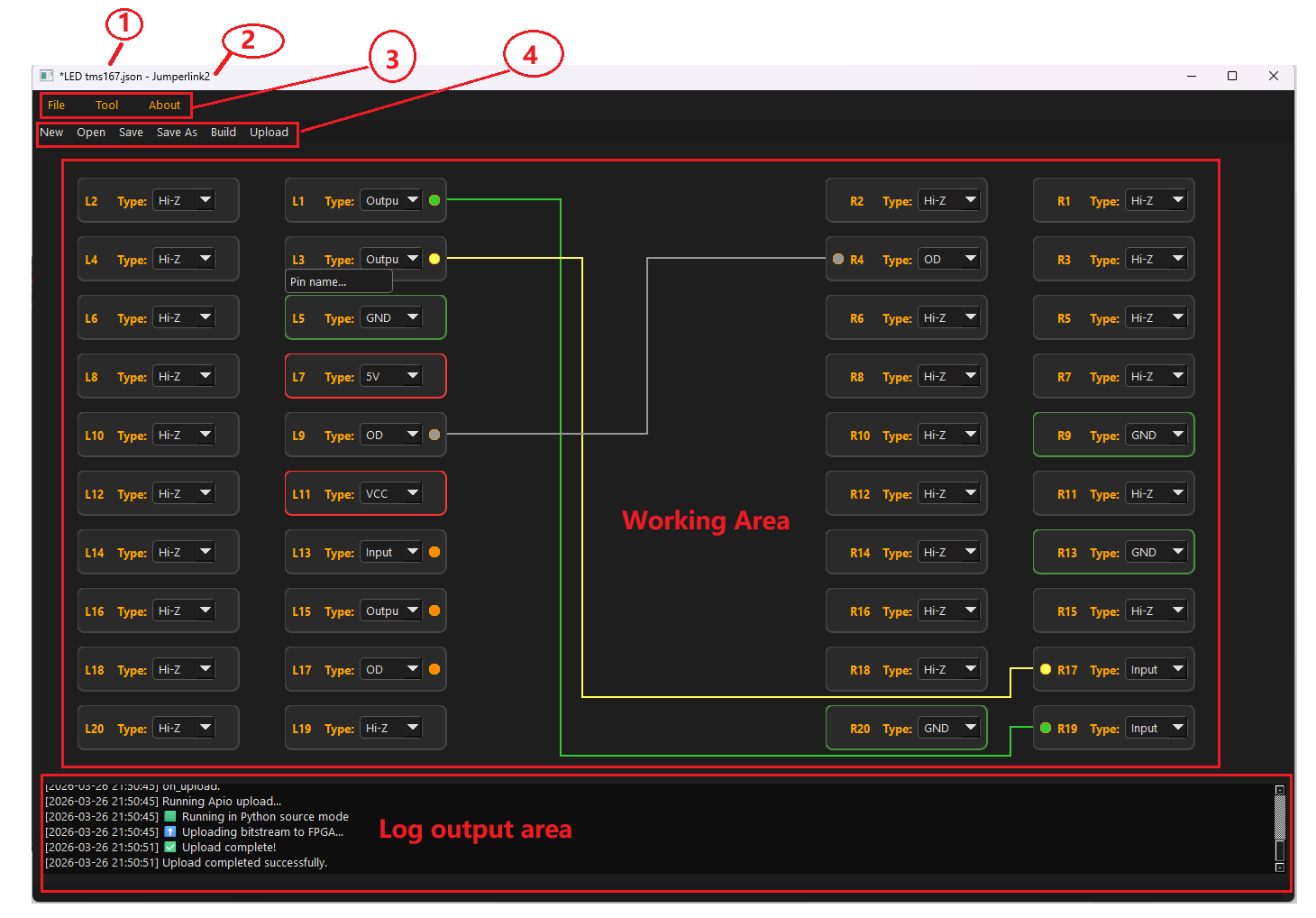Click the yellow connection dot on pin R17
This screenshot has height=918, width=1316.
(x=1046, y=669)
